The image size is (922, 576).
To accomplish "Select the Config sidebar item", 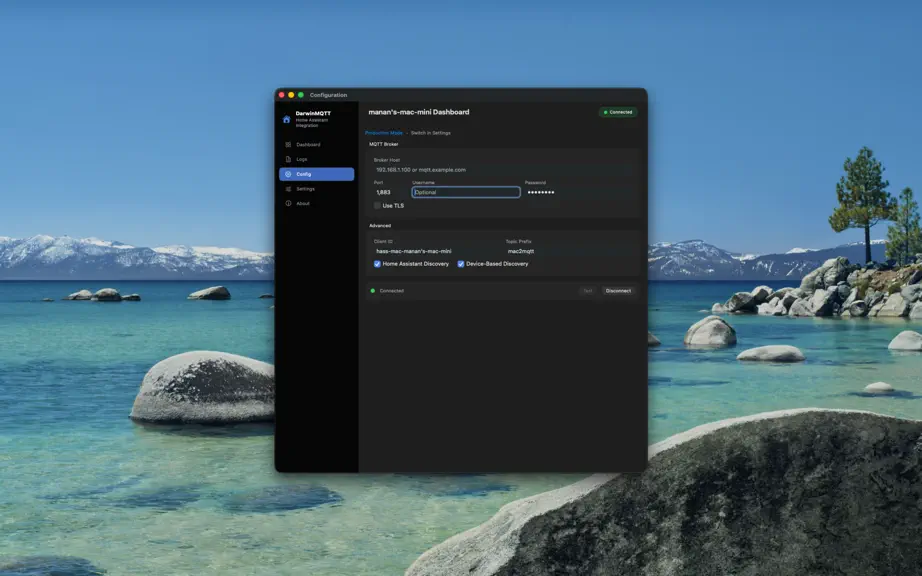I will 316,174.
